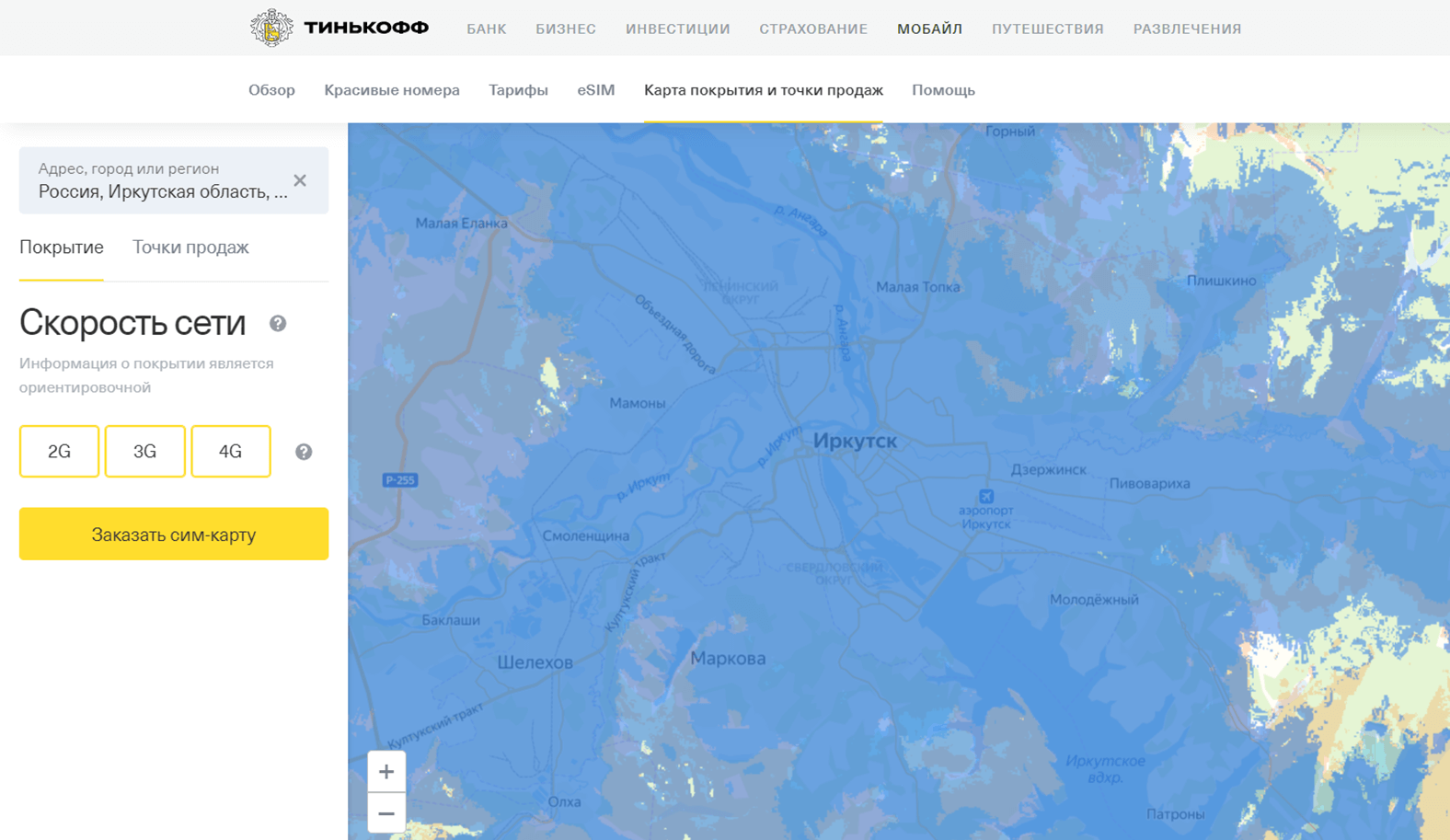Open help icon next to 4G button
Image resolution: width=1450 pixels, height=840 pixels.
tap(304, 452)
